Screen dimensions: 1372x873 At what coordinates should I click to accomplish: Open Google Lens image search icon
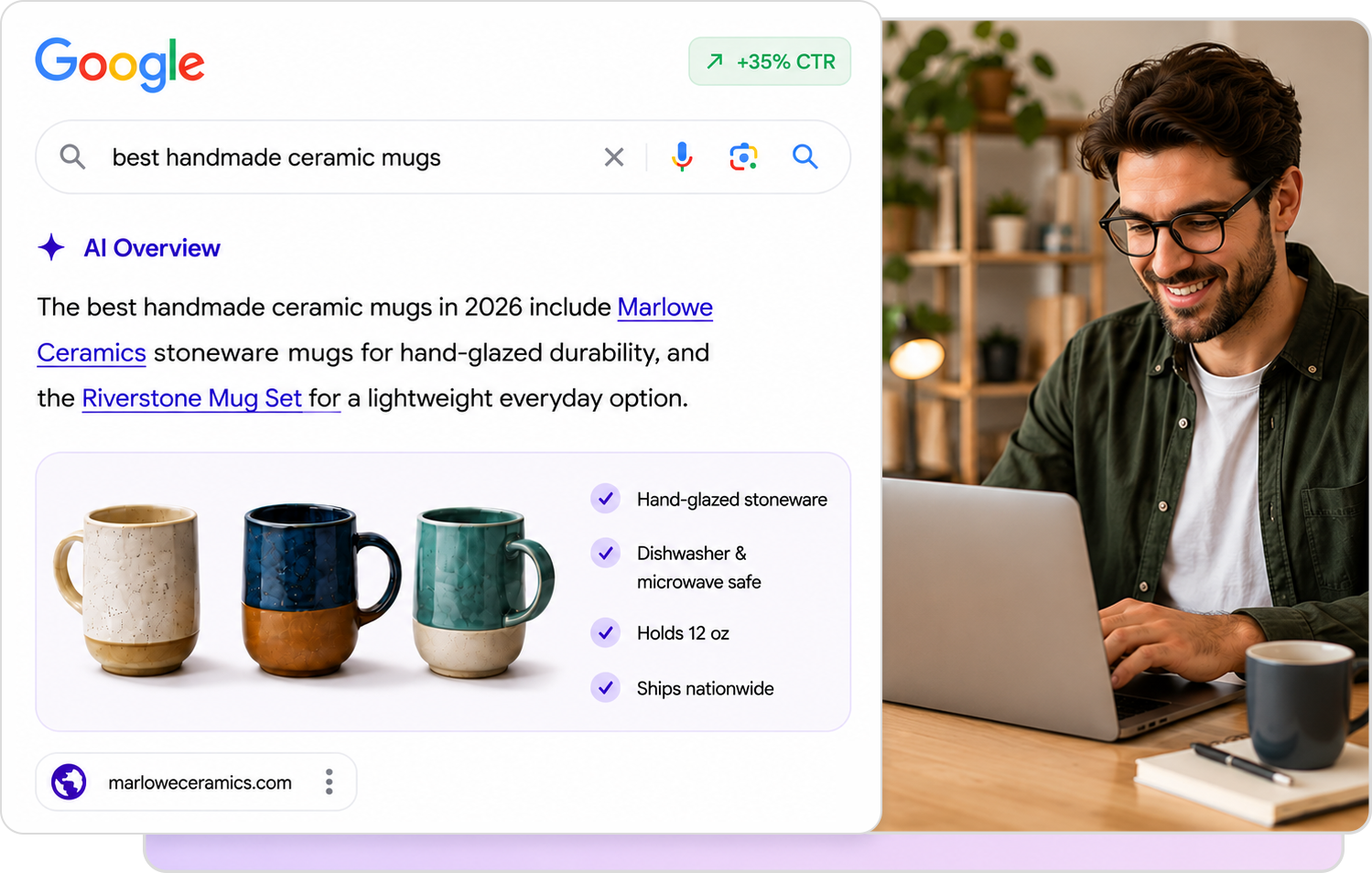[x=743, y=157]
